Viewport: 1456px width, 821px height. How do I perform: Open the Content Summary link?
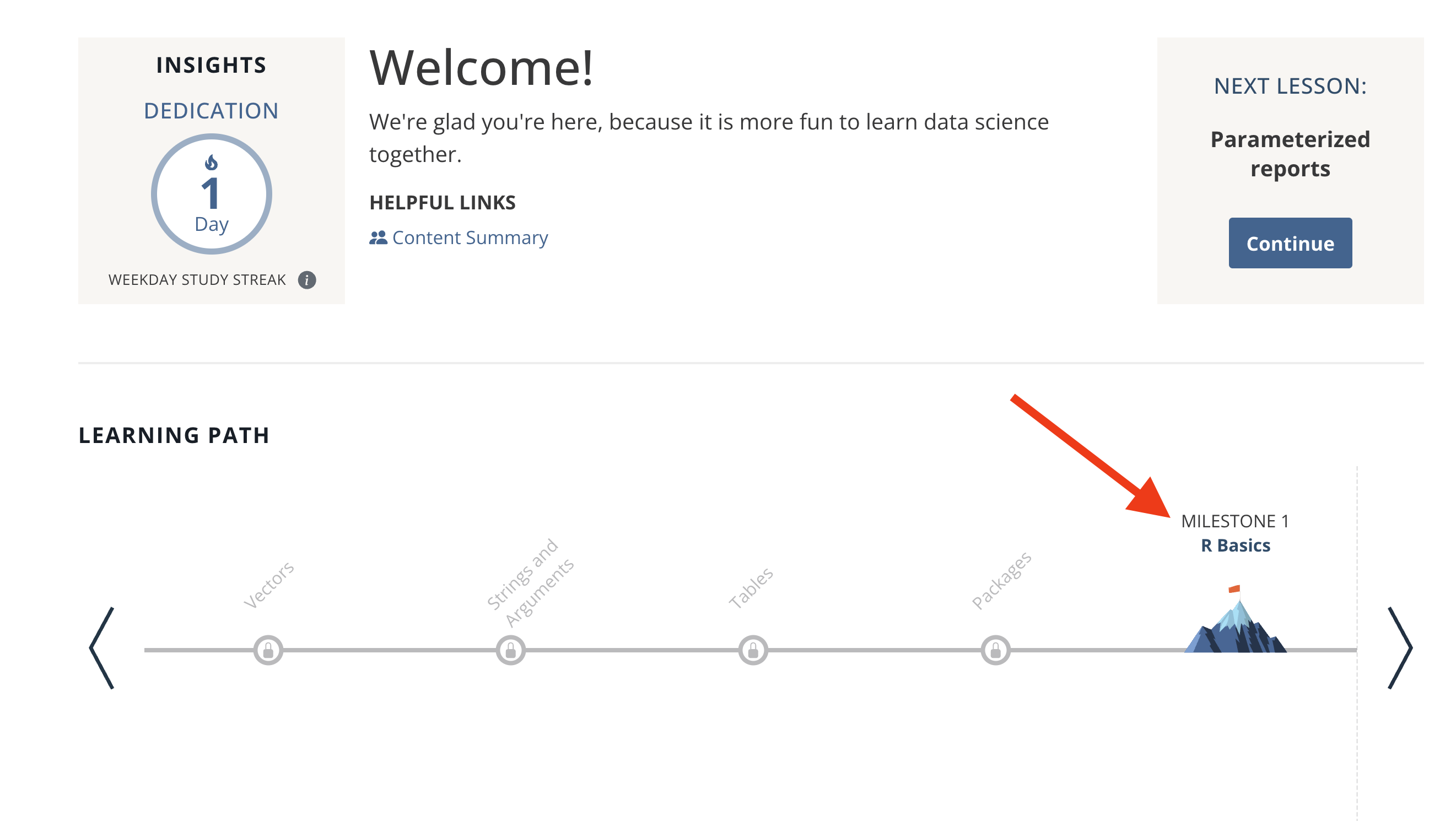(470, 238)
